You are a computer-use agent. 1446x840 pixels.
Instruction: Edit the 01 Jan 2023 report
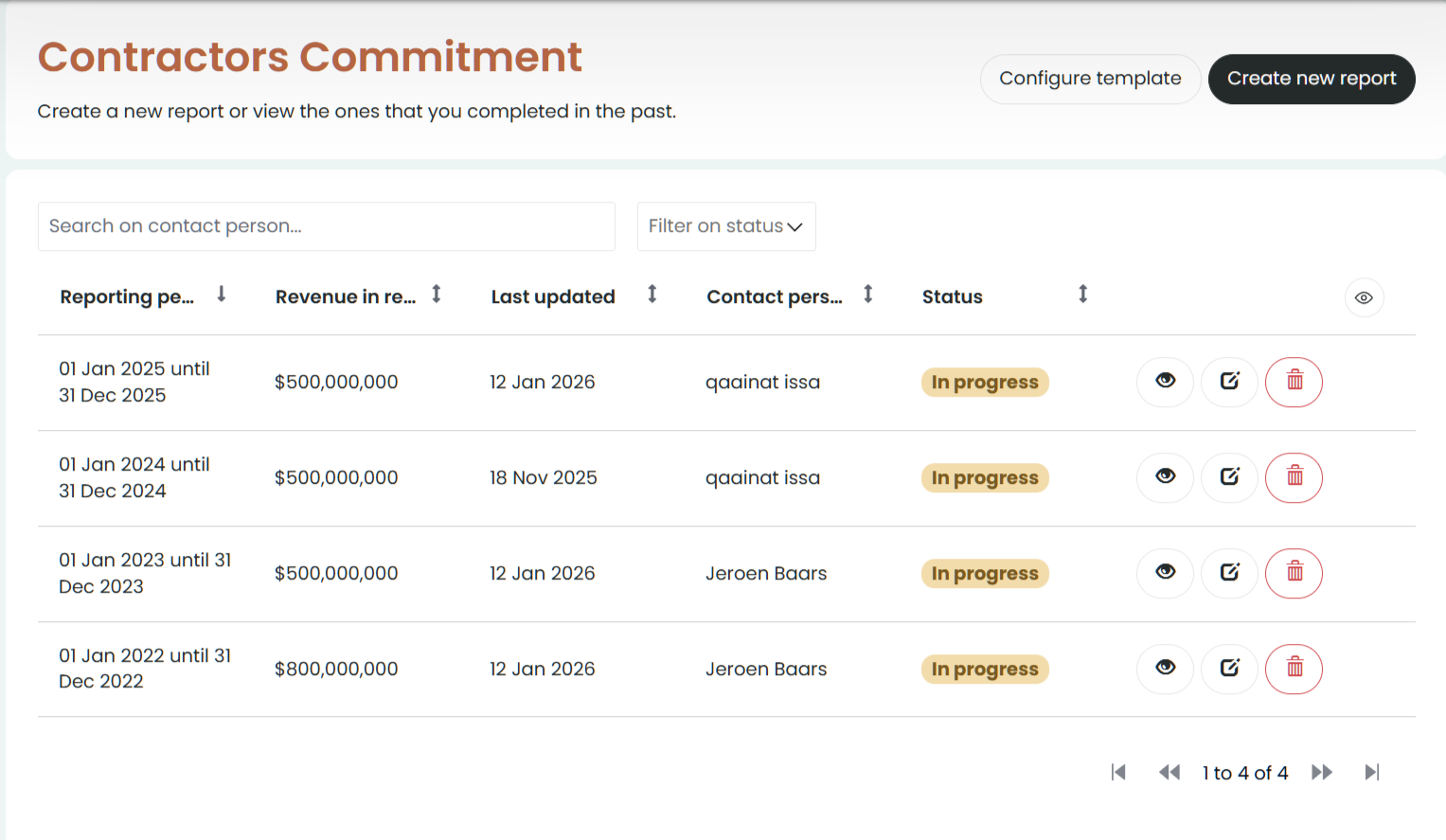pyautogui.click(x=1229, y=573)
